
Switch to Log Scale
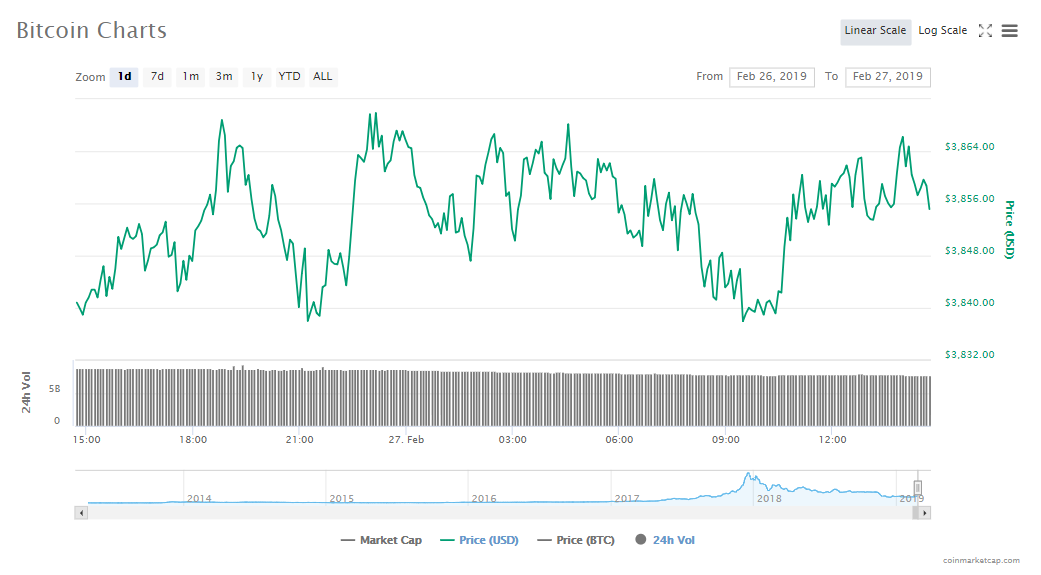942,31
